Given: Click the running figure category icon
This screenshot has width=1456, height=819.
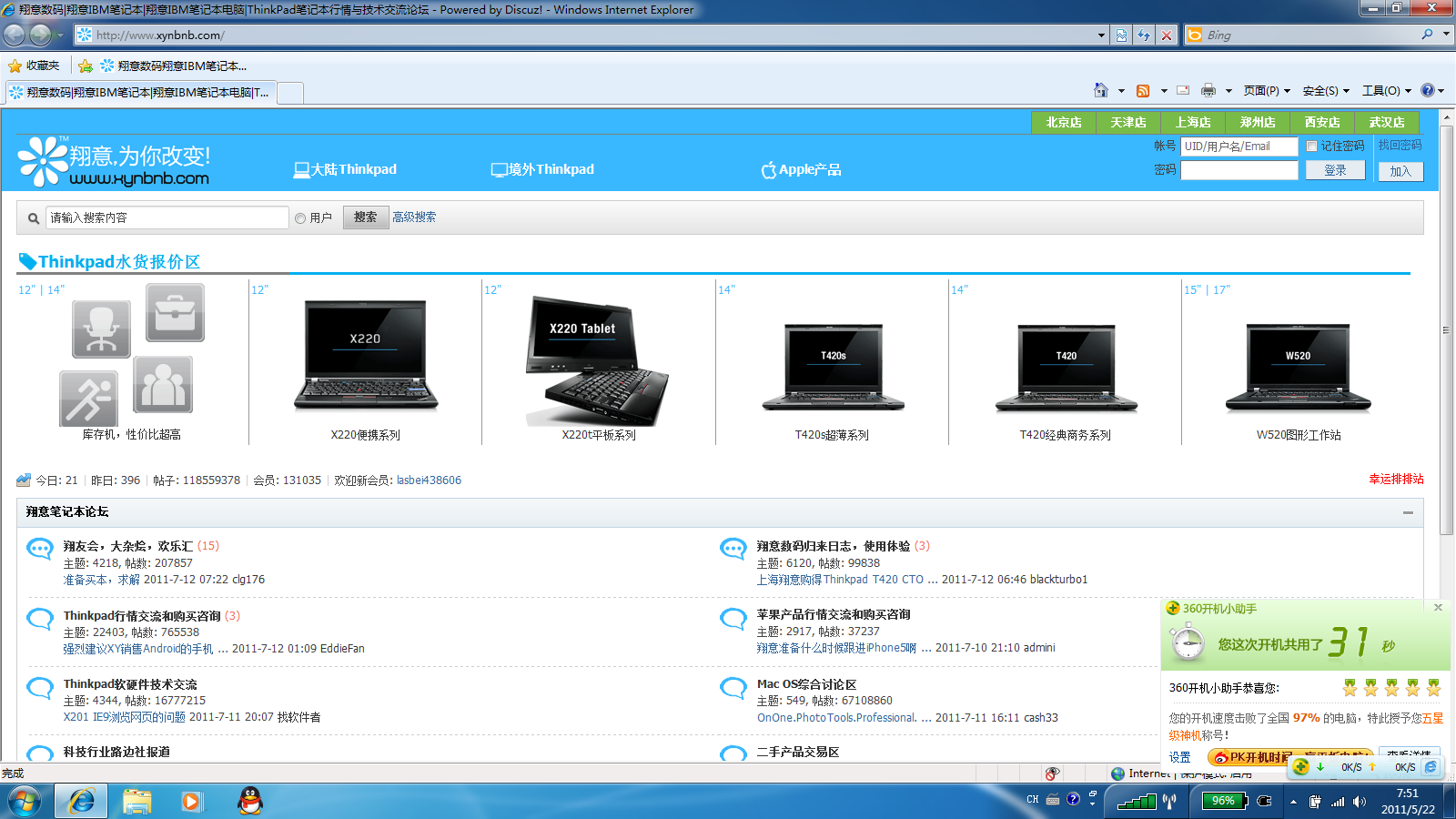Looking at the screenshot, I should point(88,398).
